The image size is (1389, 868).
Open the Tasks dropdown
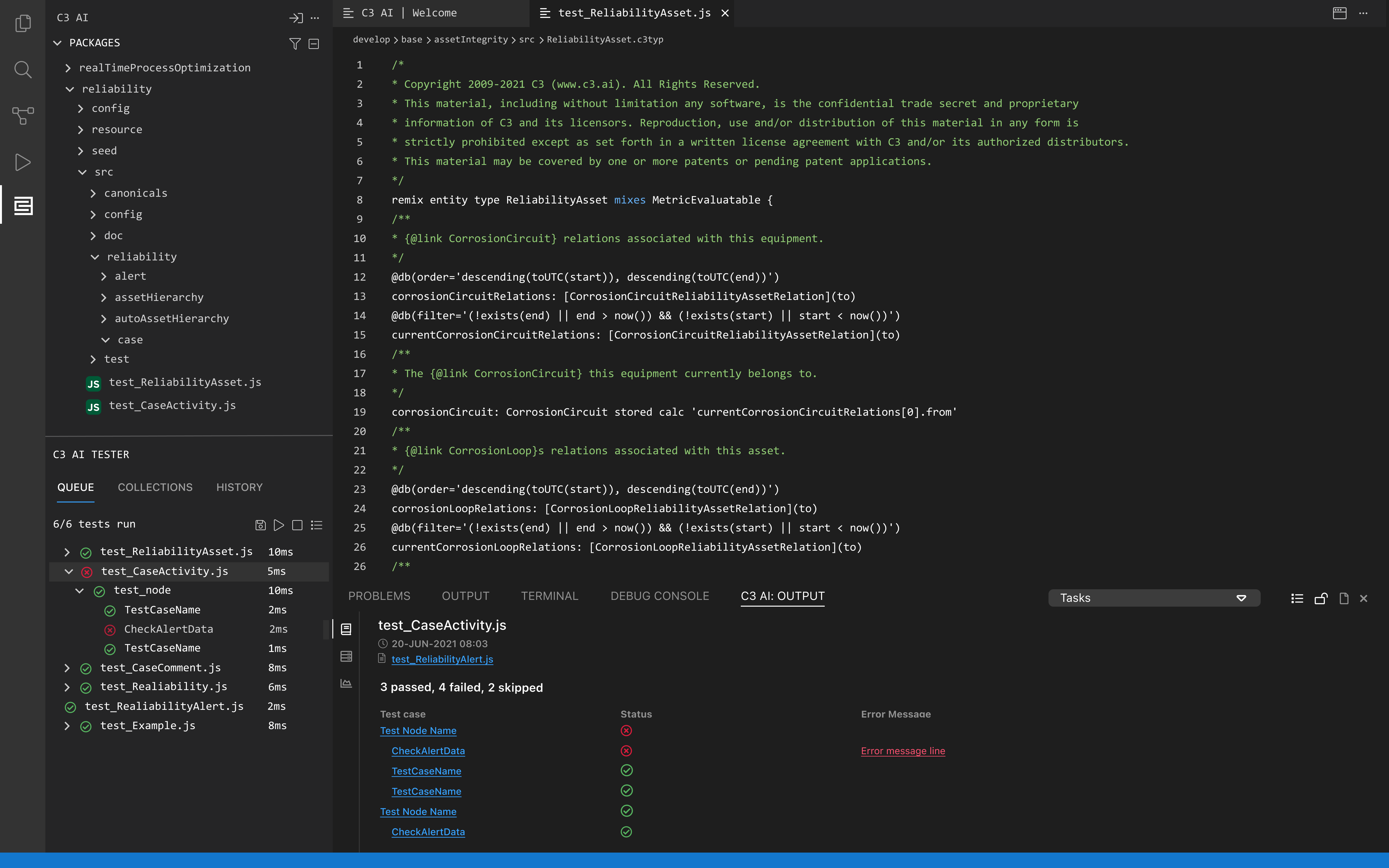(1154, 598)
